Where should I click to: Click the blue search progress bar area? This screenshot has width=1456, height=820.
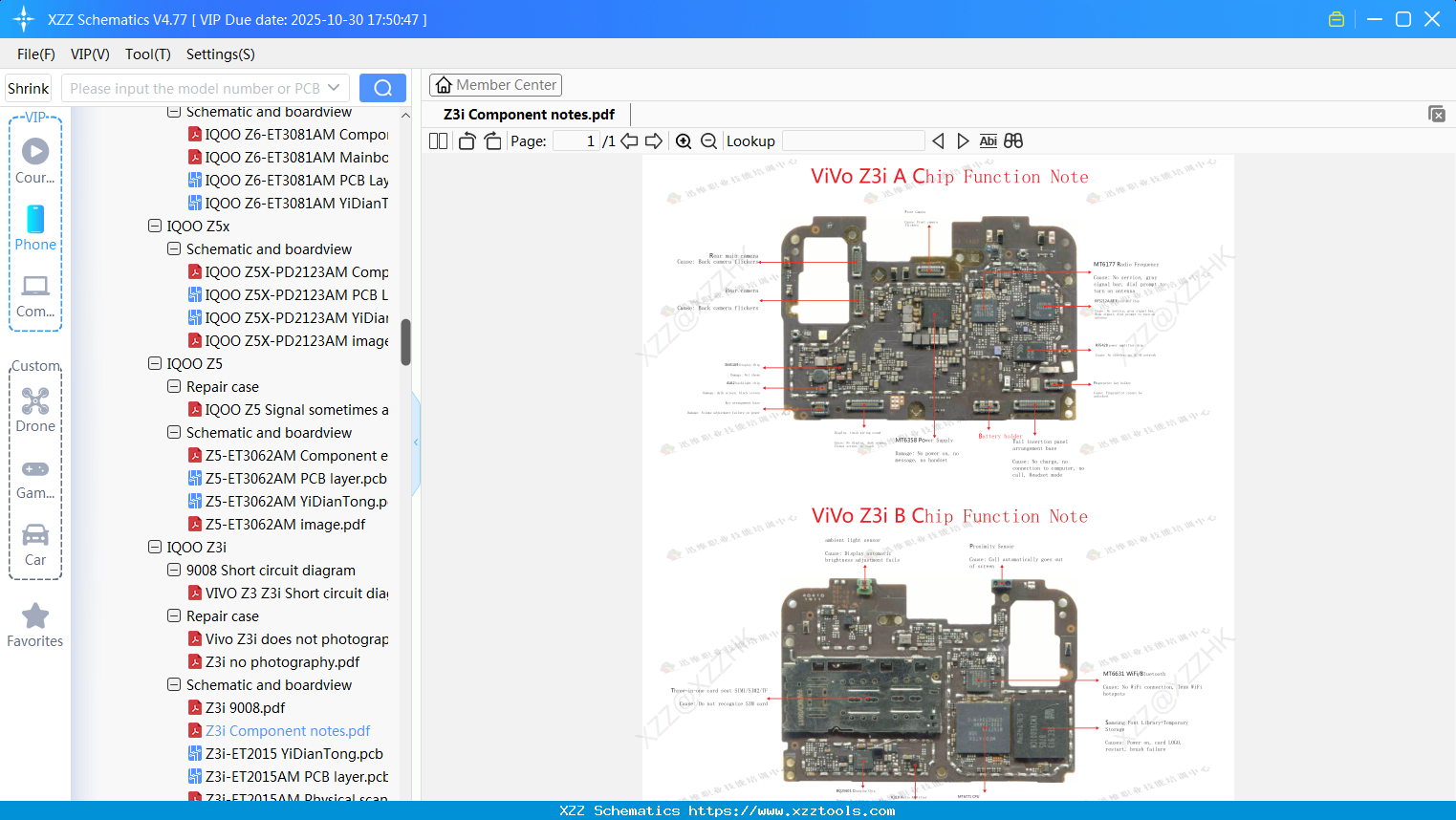pos(415,442)
